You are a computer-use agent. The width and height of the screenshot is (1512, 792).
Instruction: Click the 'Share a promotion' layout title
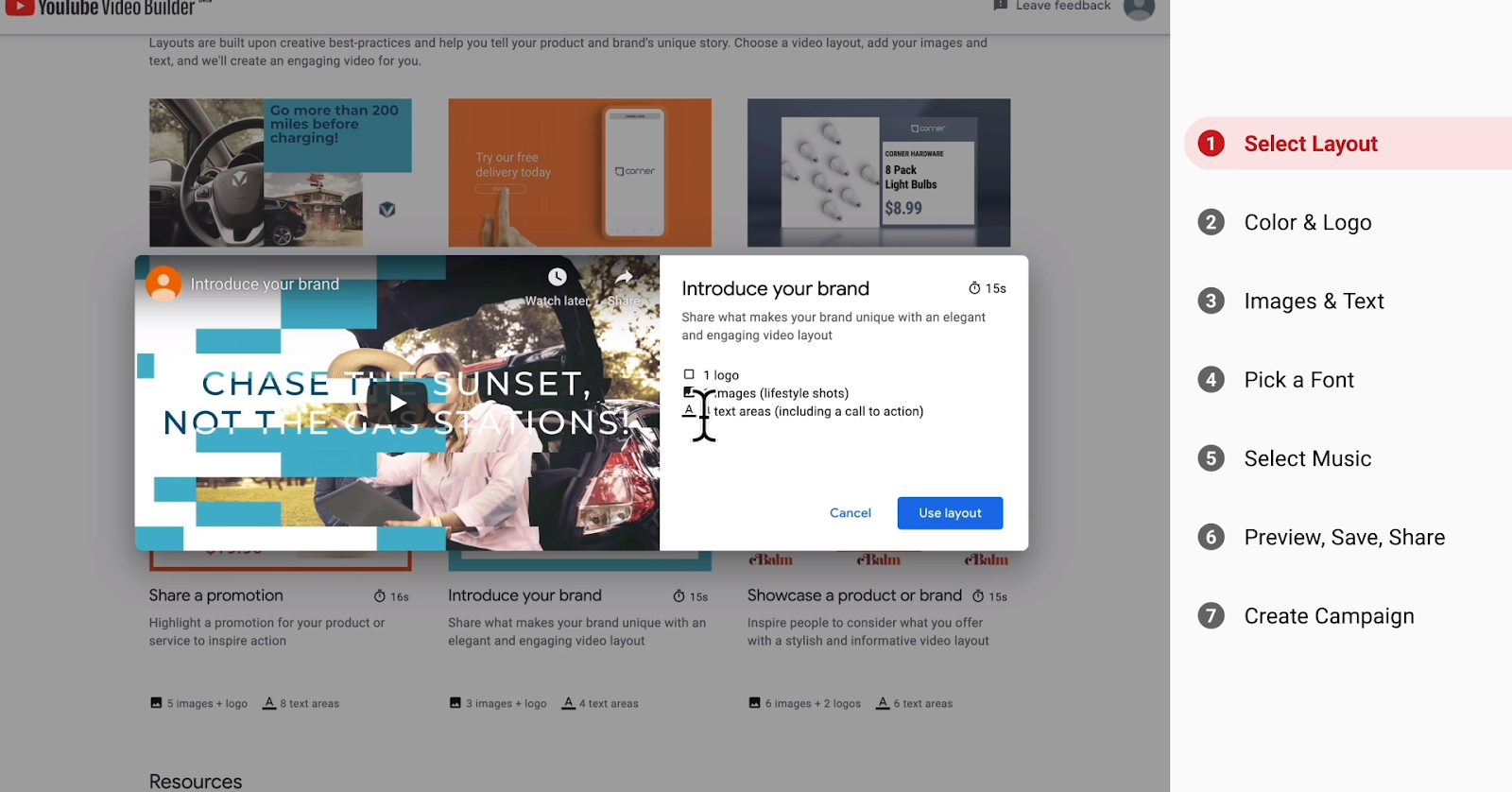click(x=215, y=595)
